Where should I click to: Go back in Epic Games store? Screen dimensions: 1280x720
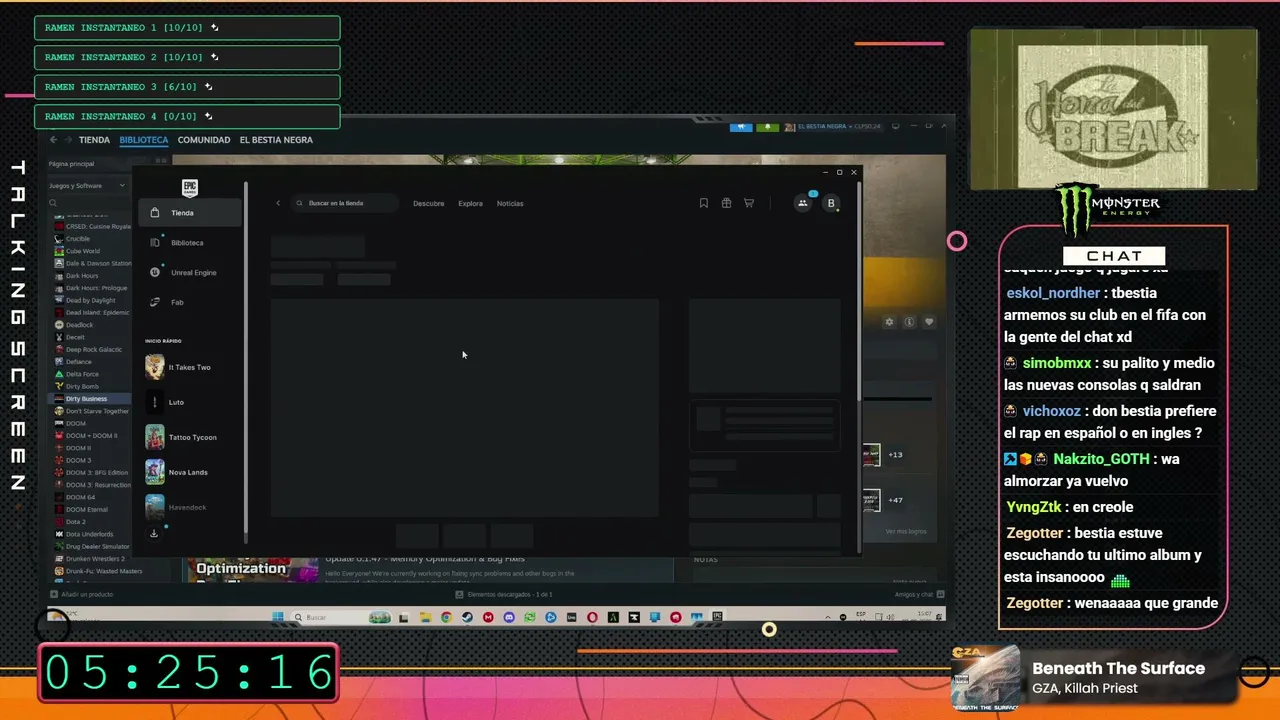pyautogui.click(x=278, y=203)
